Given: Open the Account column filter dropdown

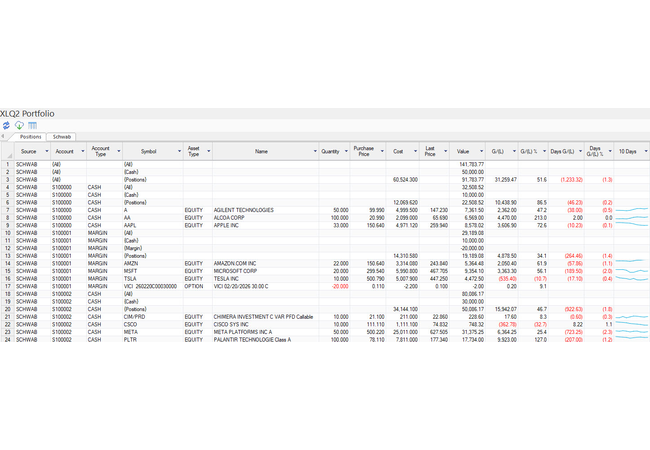Looking at the screenshot, I should coord(82,151).
